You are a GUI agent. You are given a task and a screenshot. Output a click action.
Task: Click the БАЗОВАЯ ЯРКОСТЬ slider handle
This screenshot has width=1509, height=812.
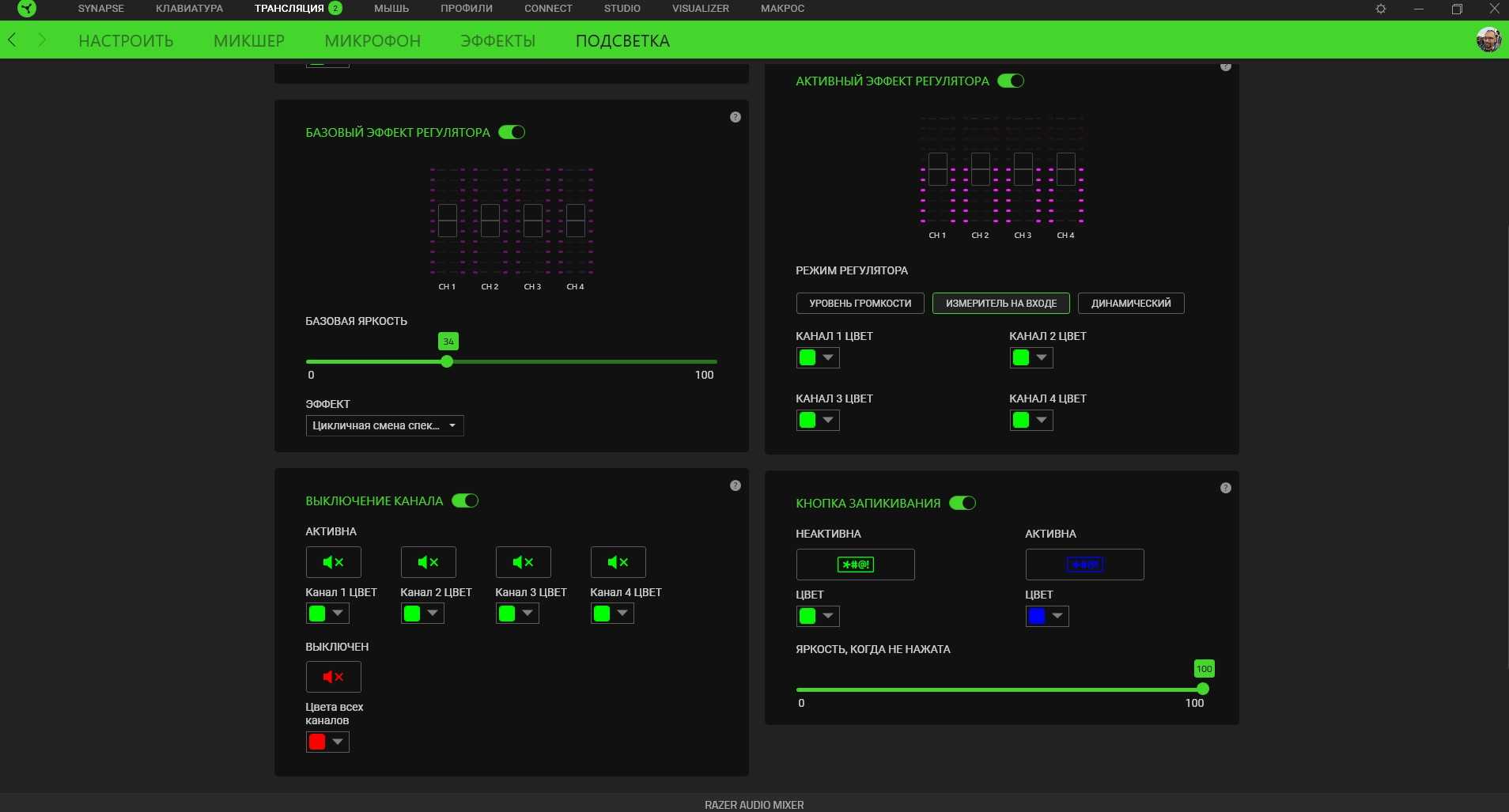(x=447, y=361)
